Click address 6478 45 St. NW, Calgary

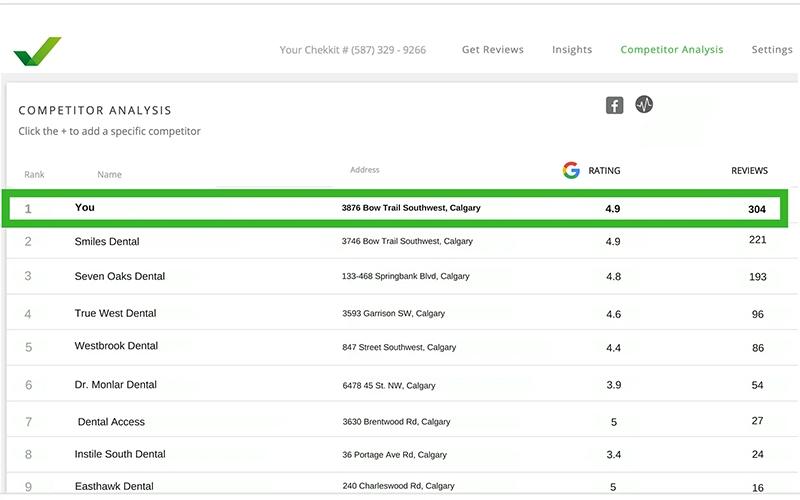click(x=389, y=385)
